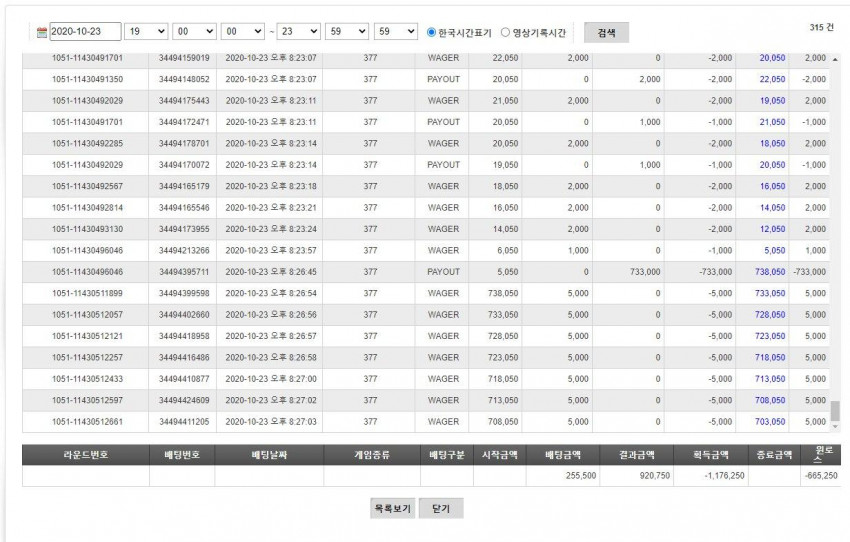Screen dimensions: 850x542
Task: Click the scrollbar down arrow
Action: click(x=835, y=427)
